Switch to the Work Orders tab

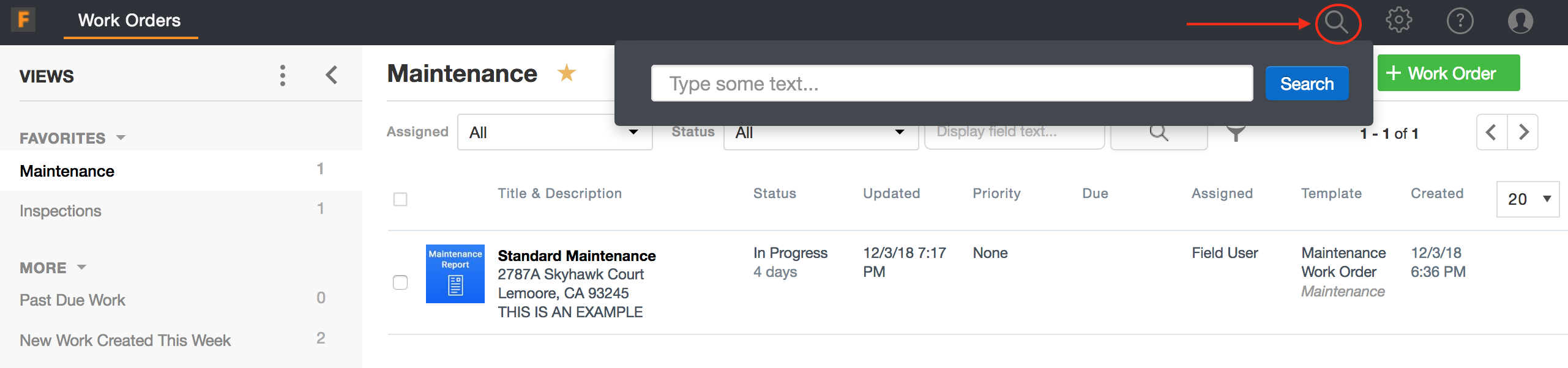tap(129, 20)
